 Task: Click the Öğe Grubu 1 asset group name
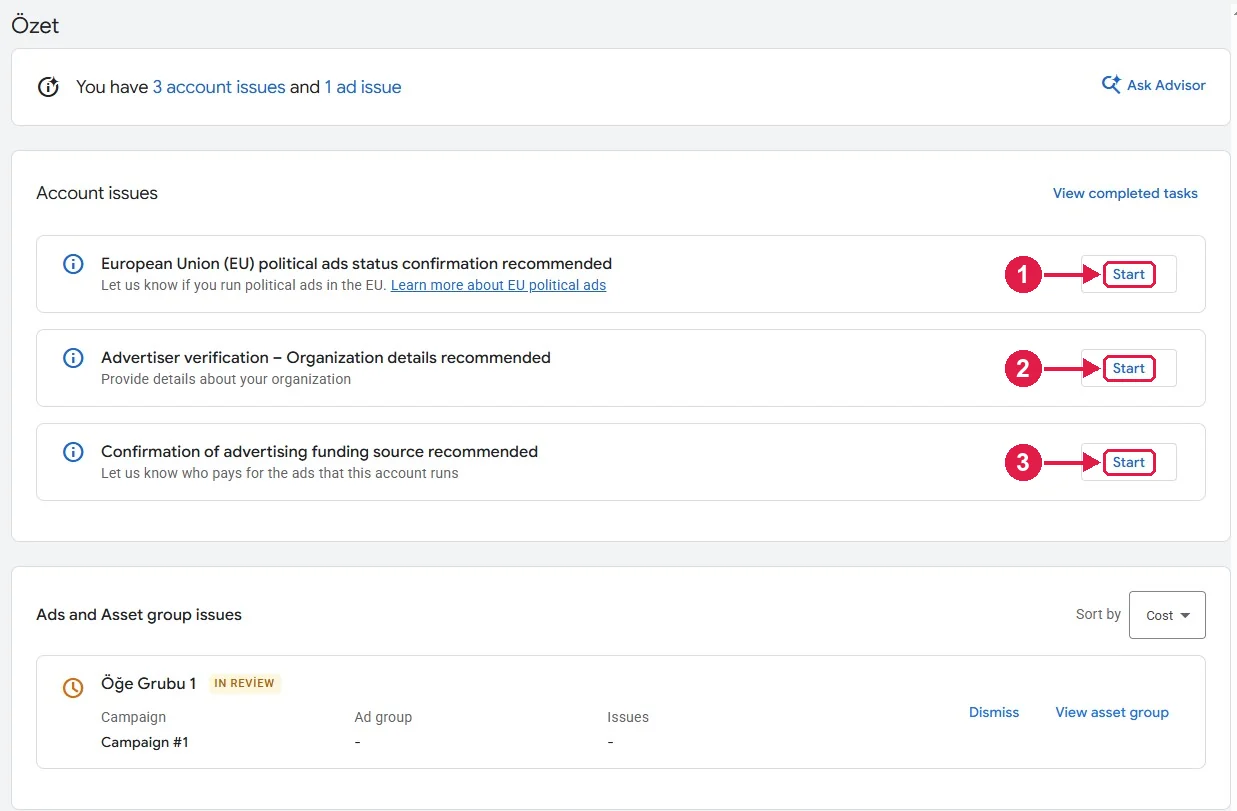click(x=149, y=684)
